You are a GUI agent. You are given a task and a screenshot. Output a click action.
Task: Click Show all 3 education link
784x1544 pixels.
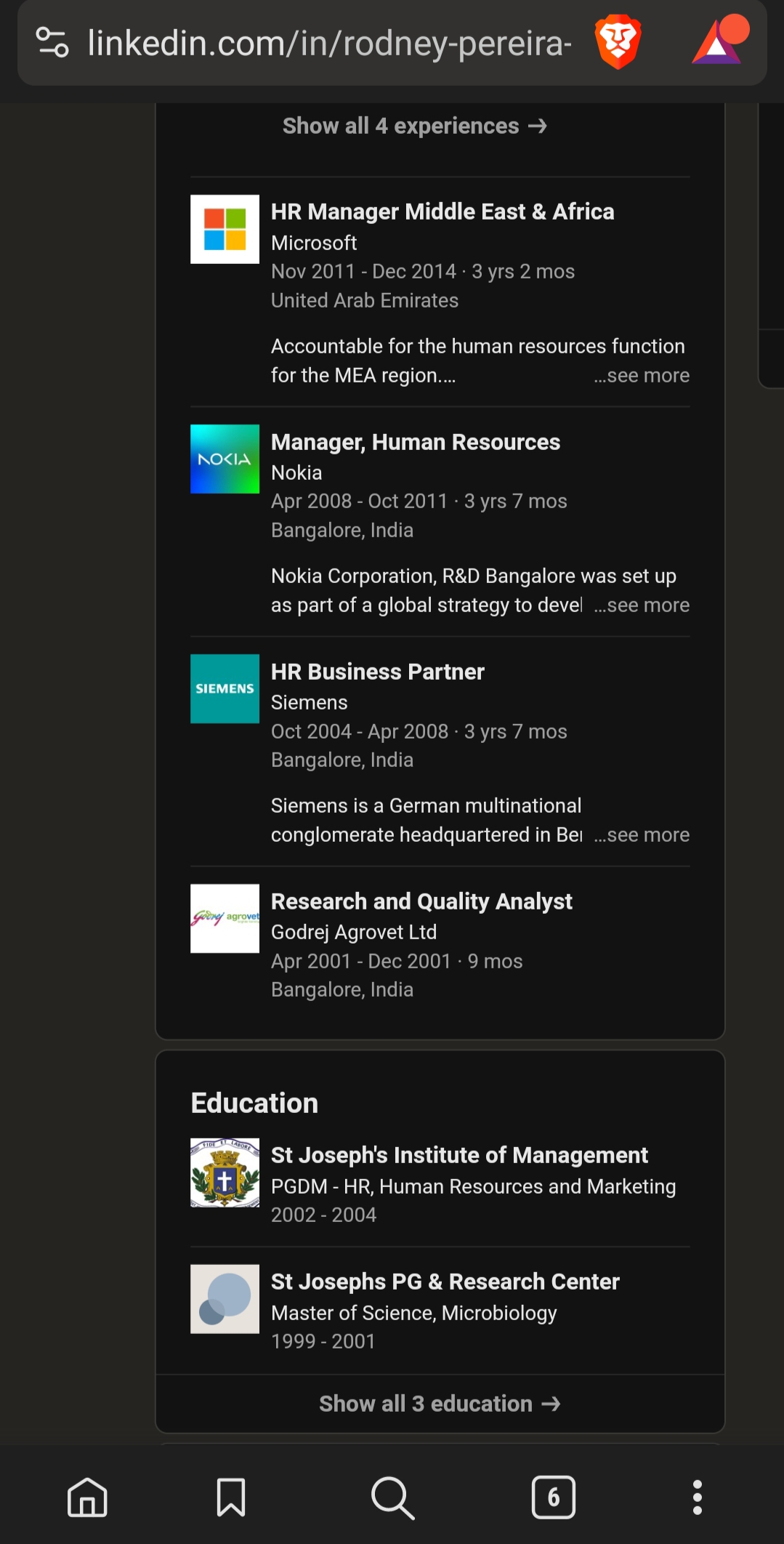coord(440,1404)
